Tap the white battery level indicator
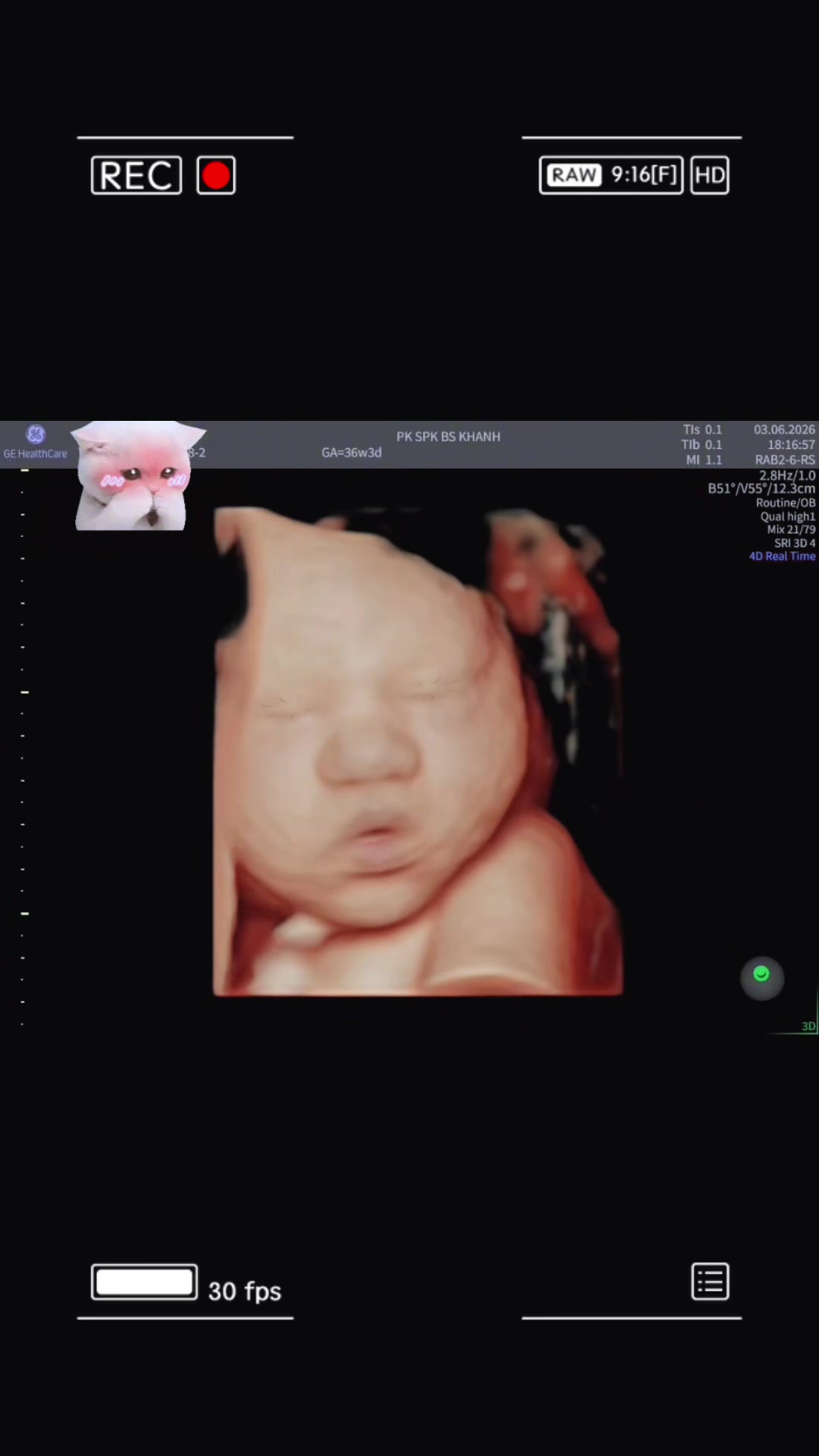 [144, 1282]
